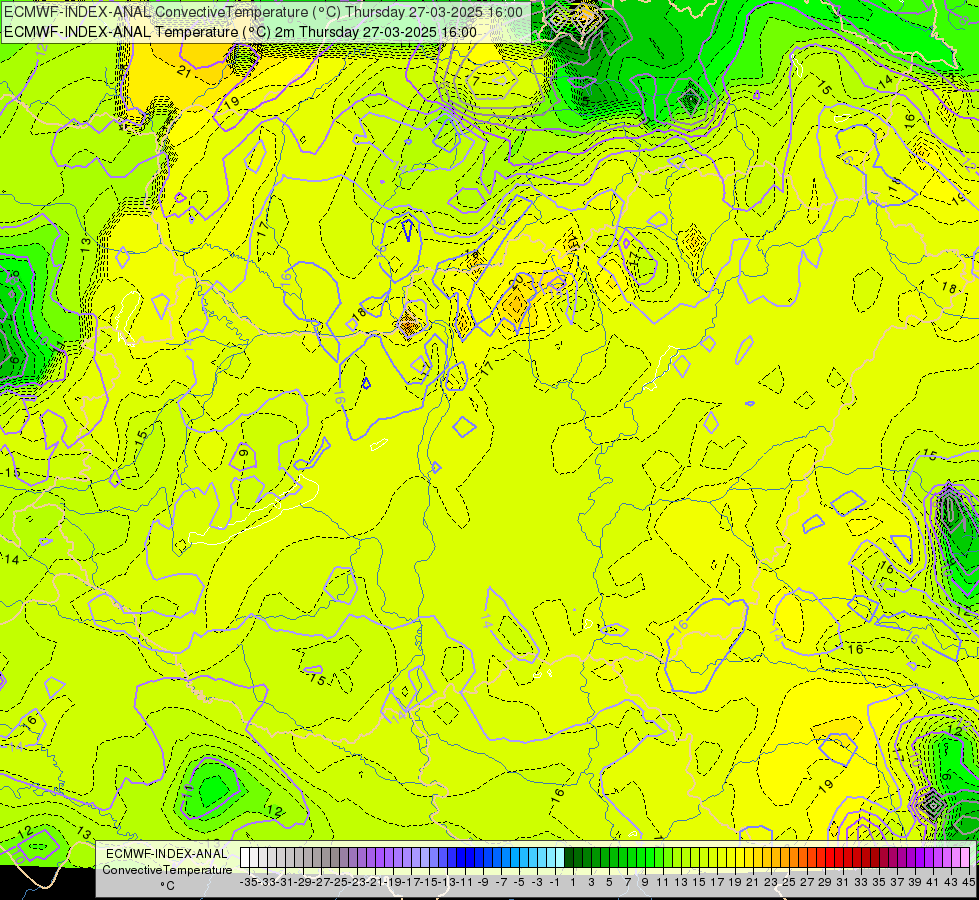Screen dimensions: 979x900
Task: Pick the darkest green swatch above 1
Action: pos(569,858)
